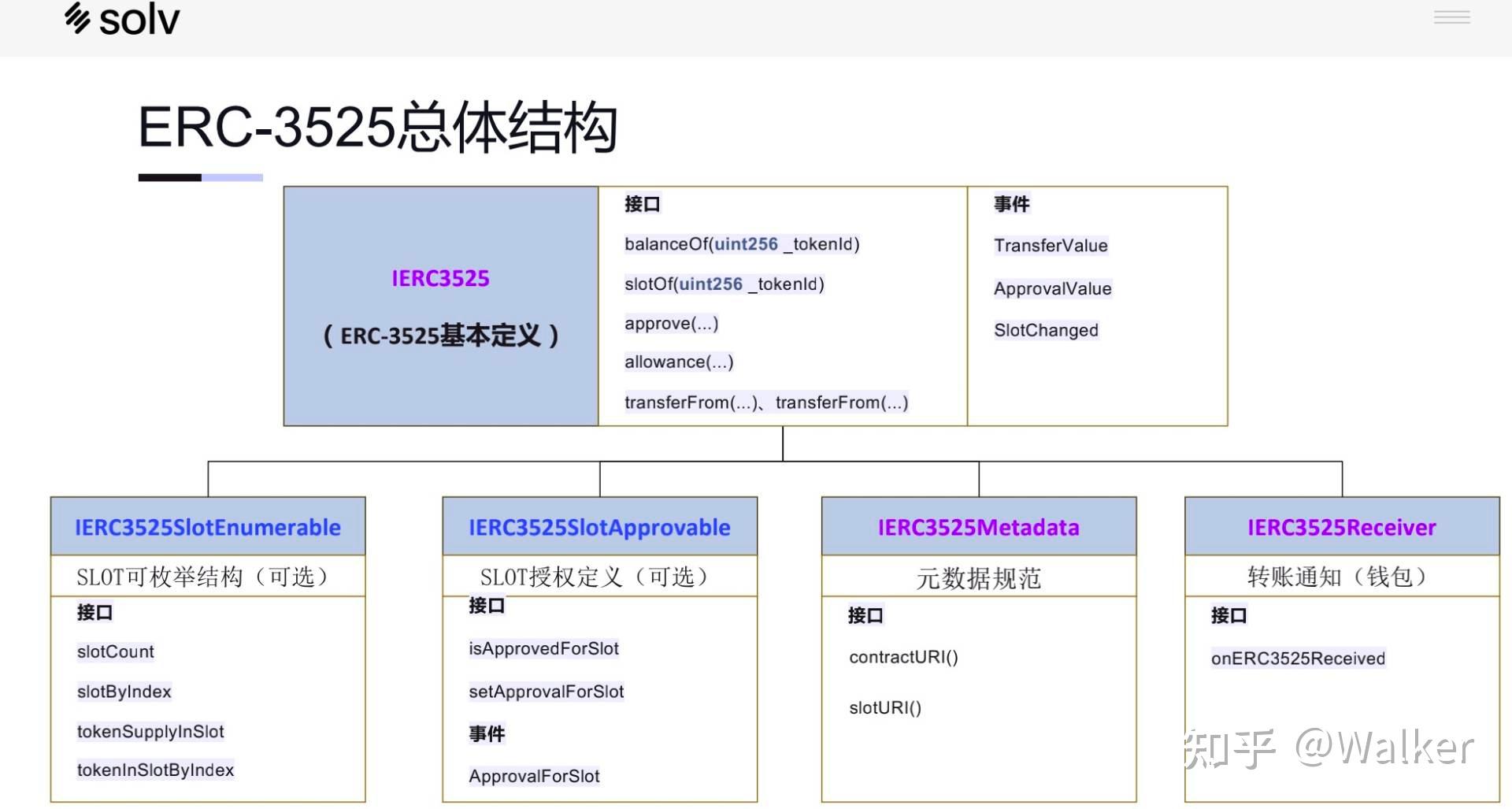Select isApprovedForSlot entry
Screen dimensions: 1512x809
pos(543,648)
